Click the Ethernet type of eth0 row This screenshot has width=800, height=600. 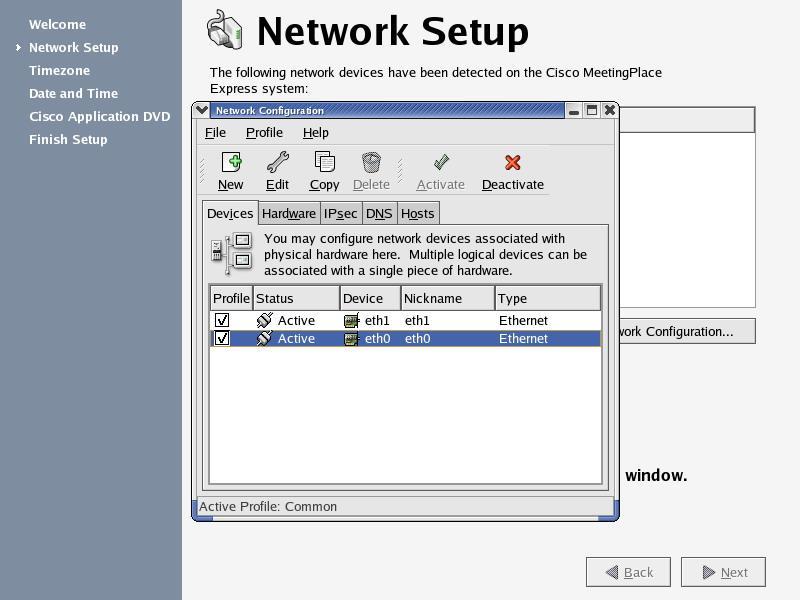523,339
